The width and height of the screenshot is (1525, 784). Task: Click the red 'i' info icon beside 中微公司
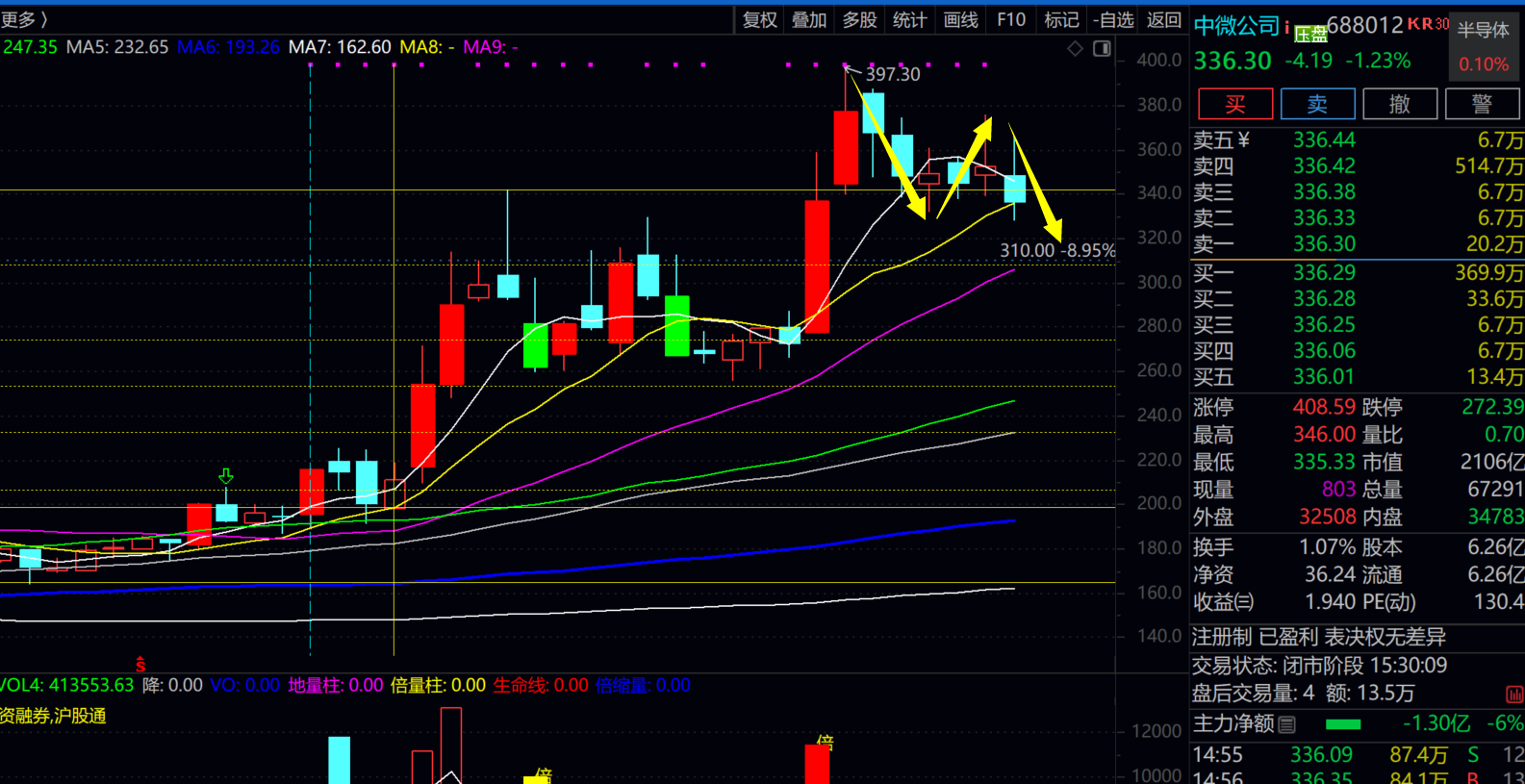[x=1286, y=27]
